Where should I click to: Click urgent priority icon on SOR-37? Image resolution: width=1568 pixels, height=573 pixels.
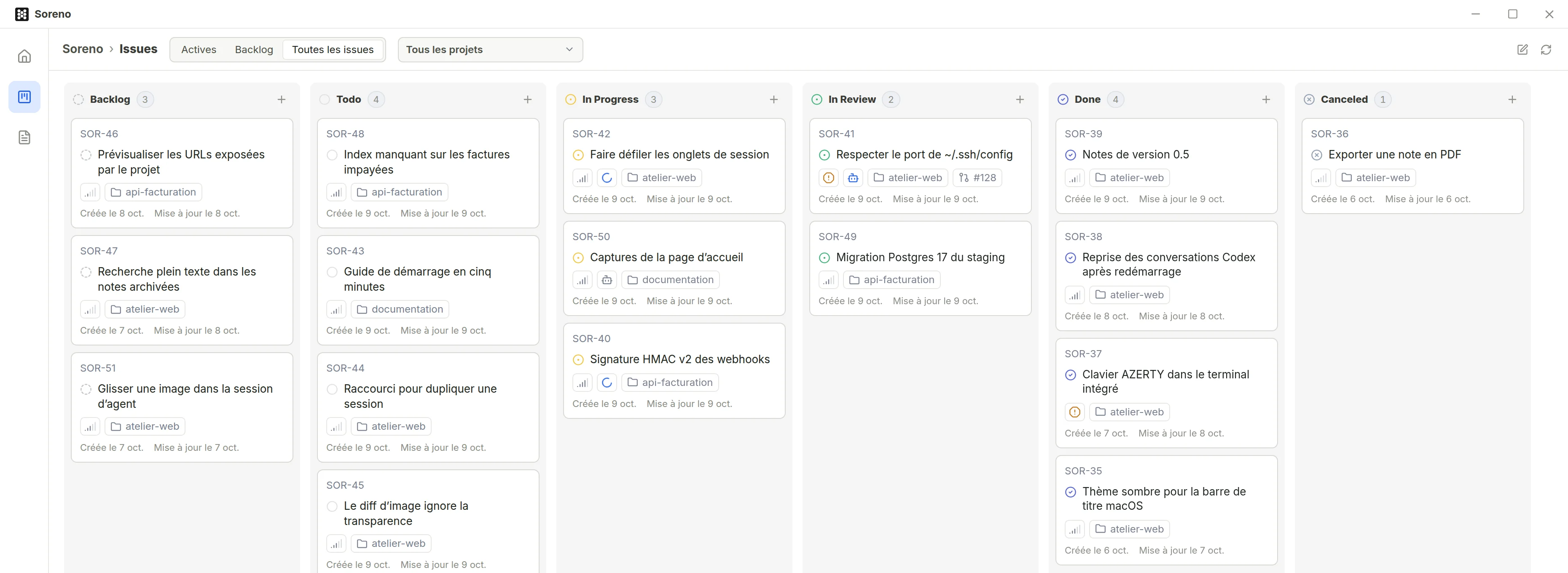(x=1075, y=412)
